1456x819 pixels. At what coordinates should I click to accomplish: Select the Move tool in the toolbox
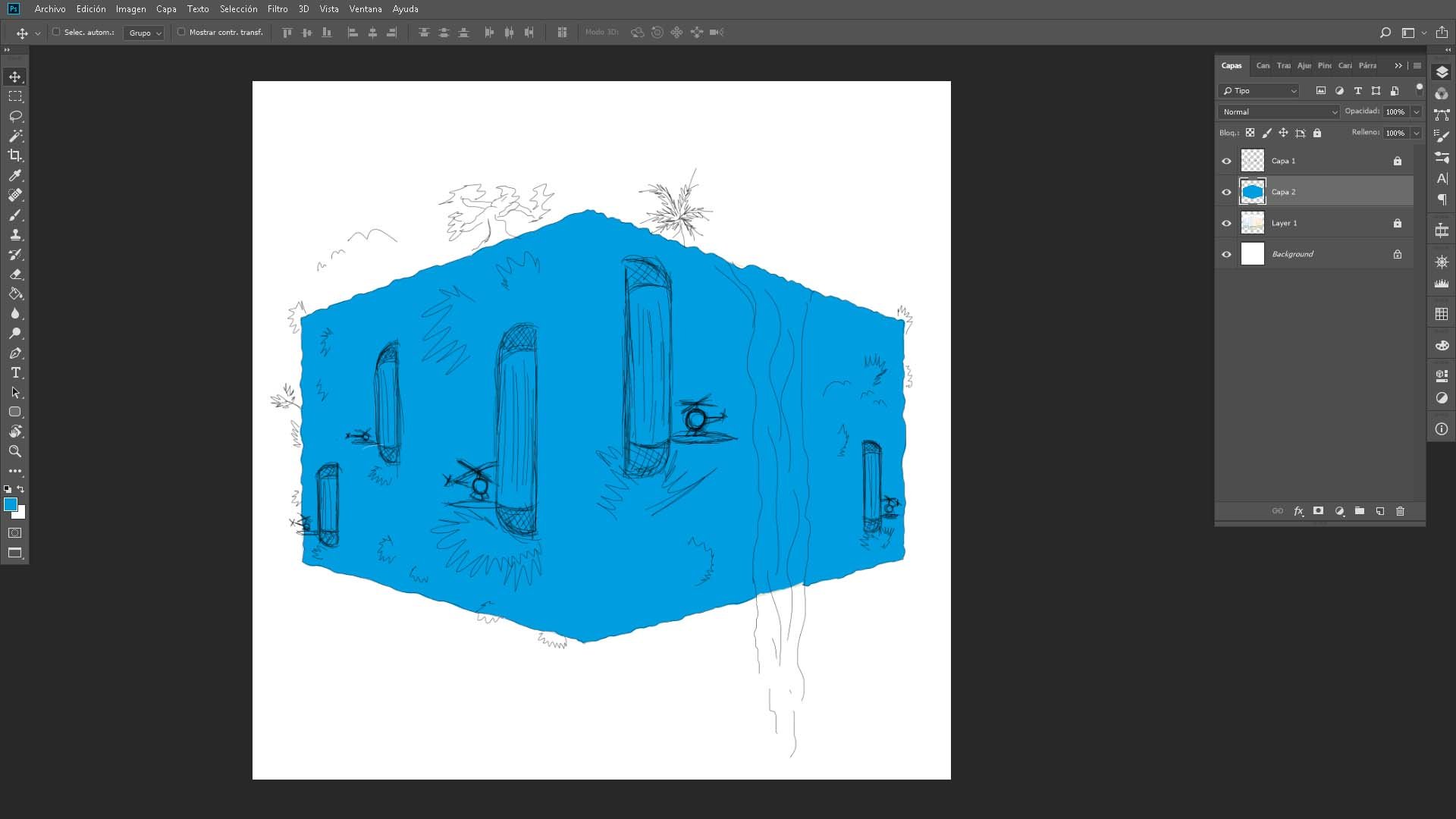coord(15,77)
